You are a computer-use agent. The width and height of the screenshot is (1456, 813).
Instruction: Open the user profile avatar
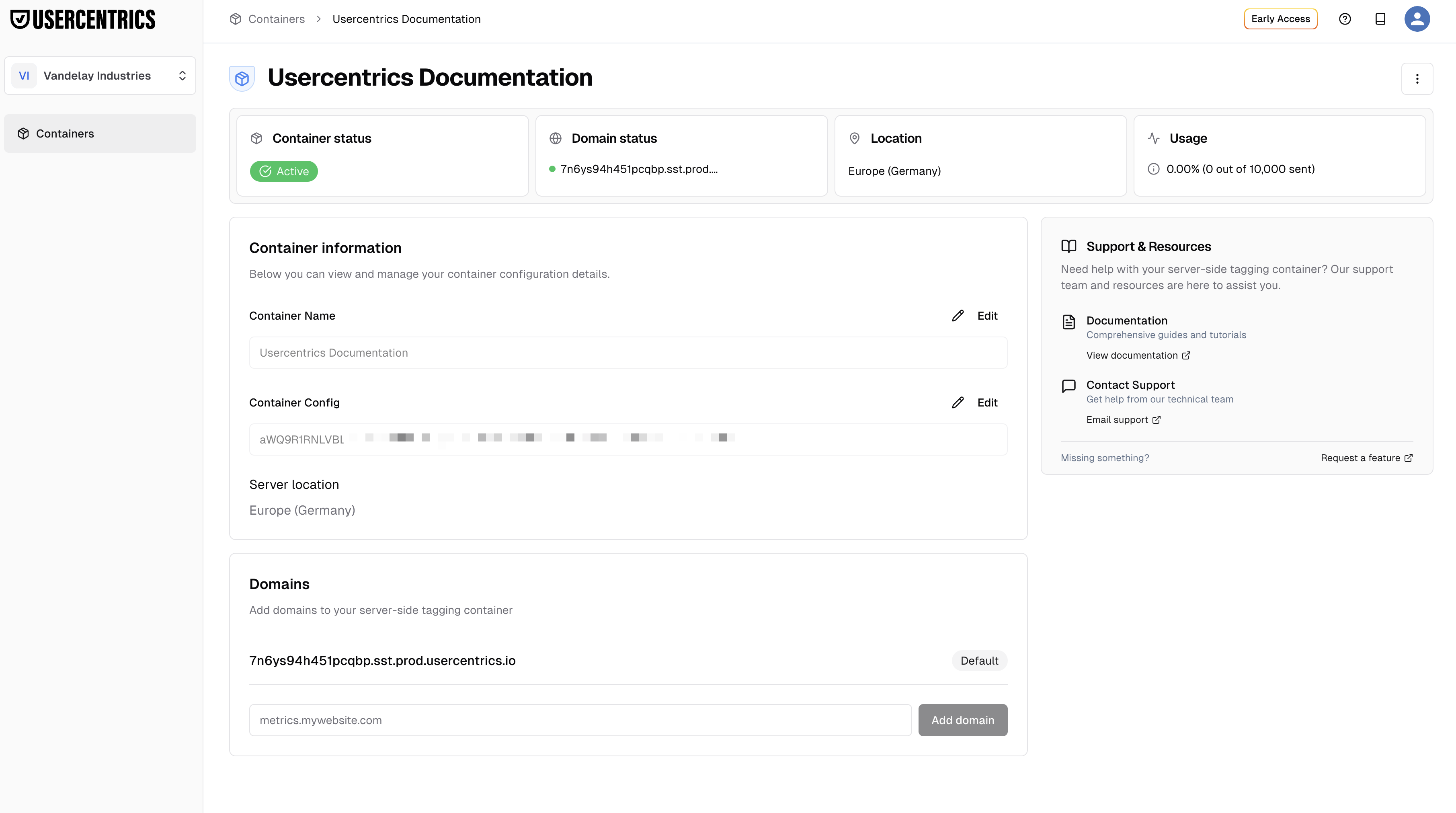click(1417, 18)
